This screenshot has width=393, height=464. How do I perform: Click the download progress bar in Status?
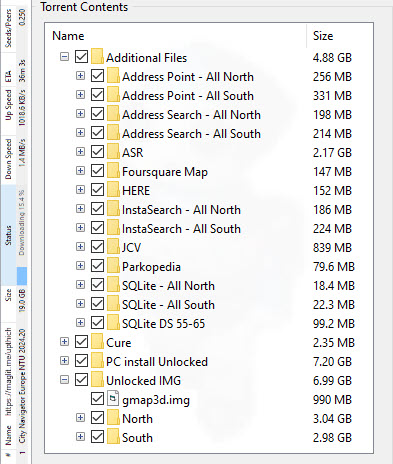click(22, 235)
